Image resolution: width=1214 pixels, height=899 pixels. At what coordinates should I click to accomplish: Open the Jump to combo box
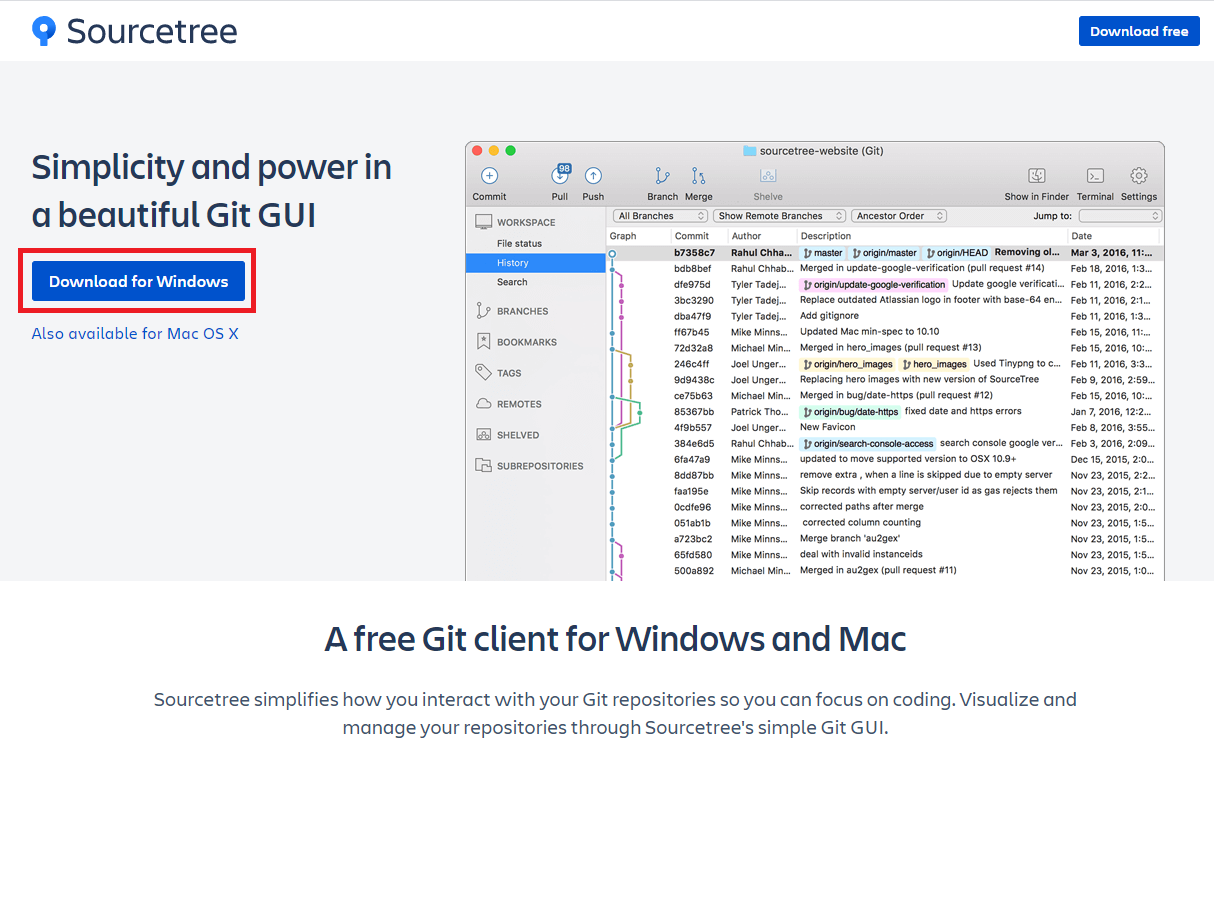click(1120, 216)
